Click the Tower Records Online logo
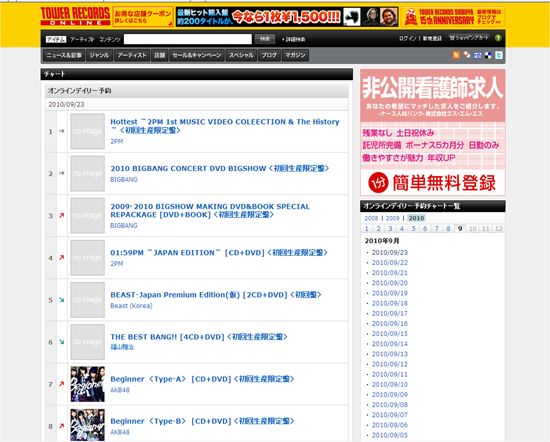Screen dimensions: 550x442 (x=75, y=16)
